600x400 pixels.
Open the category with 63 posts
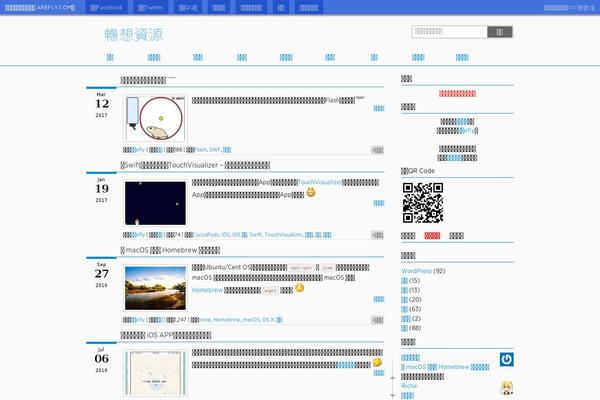[404, 309]
